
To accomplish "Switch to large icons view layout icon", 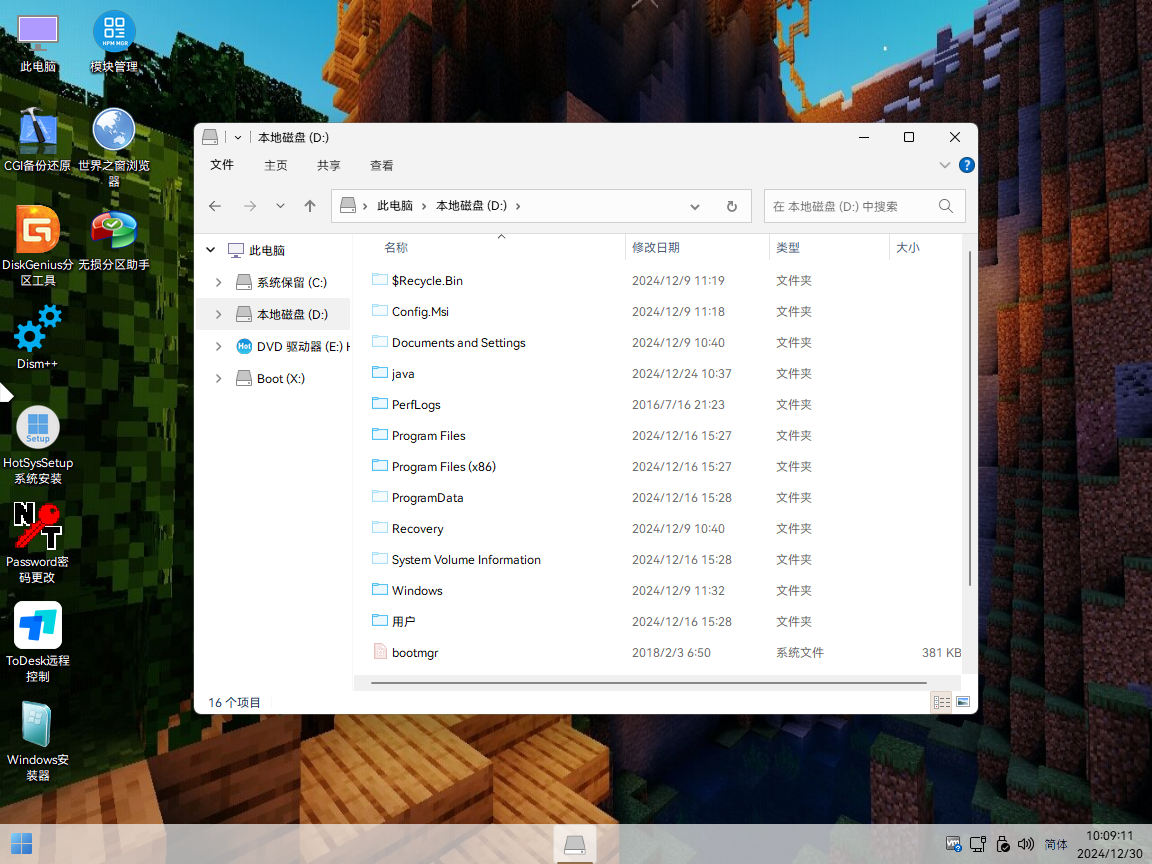I will [962, 702].
